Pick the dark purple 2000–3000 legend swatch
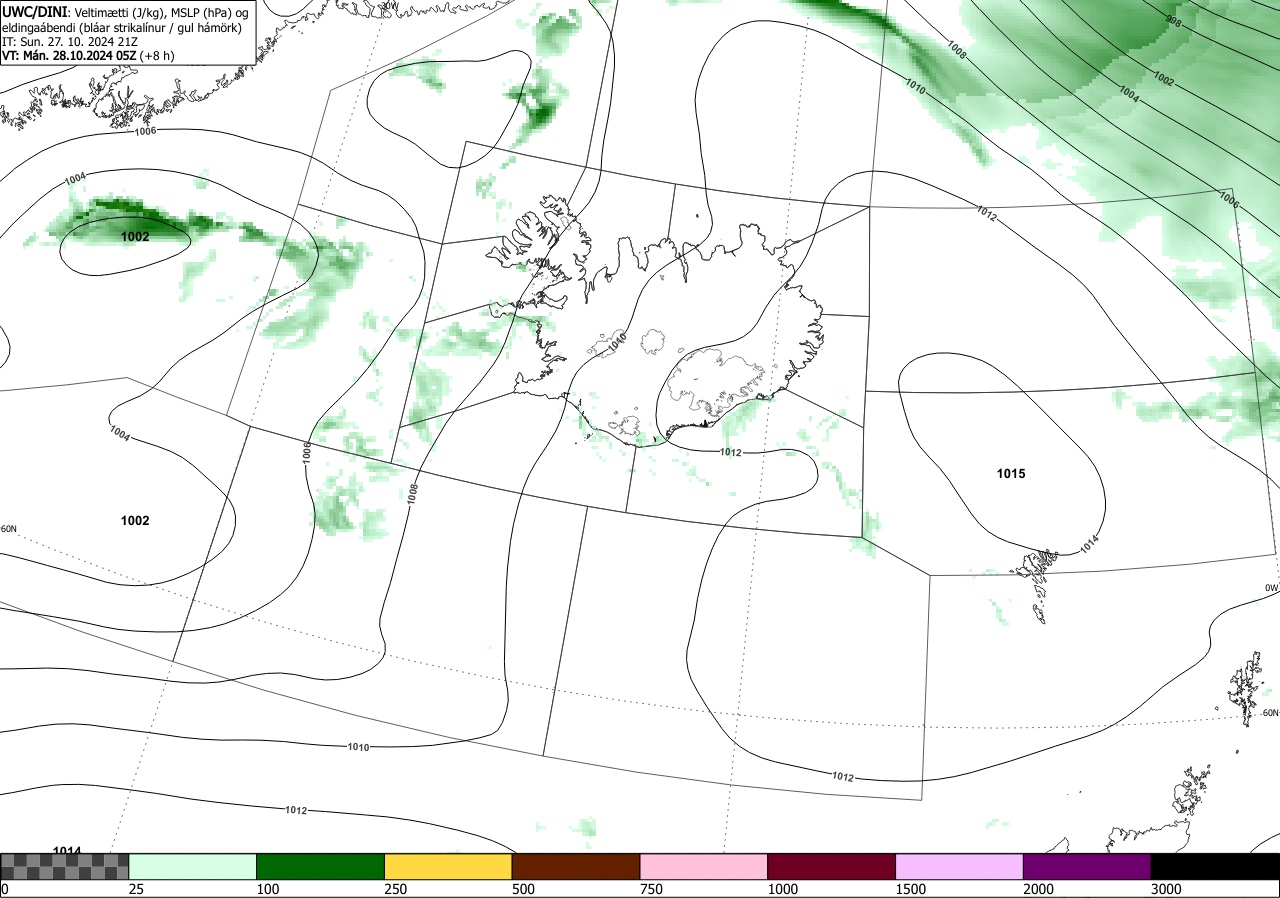Viewport: 1280px width, 898px height. click(1087, 866)
